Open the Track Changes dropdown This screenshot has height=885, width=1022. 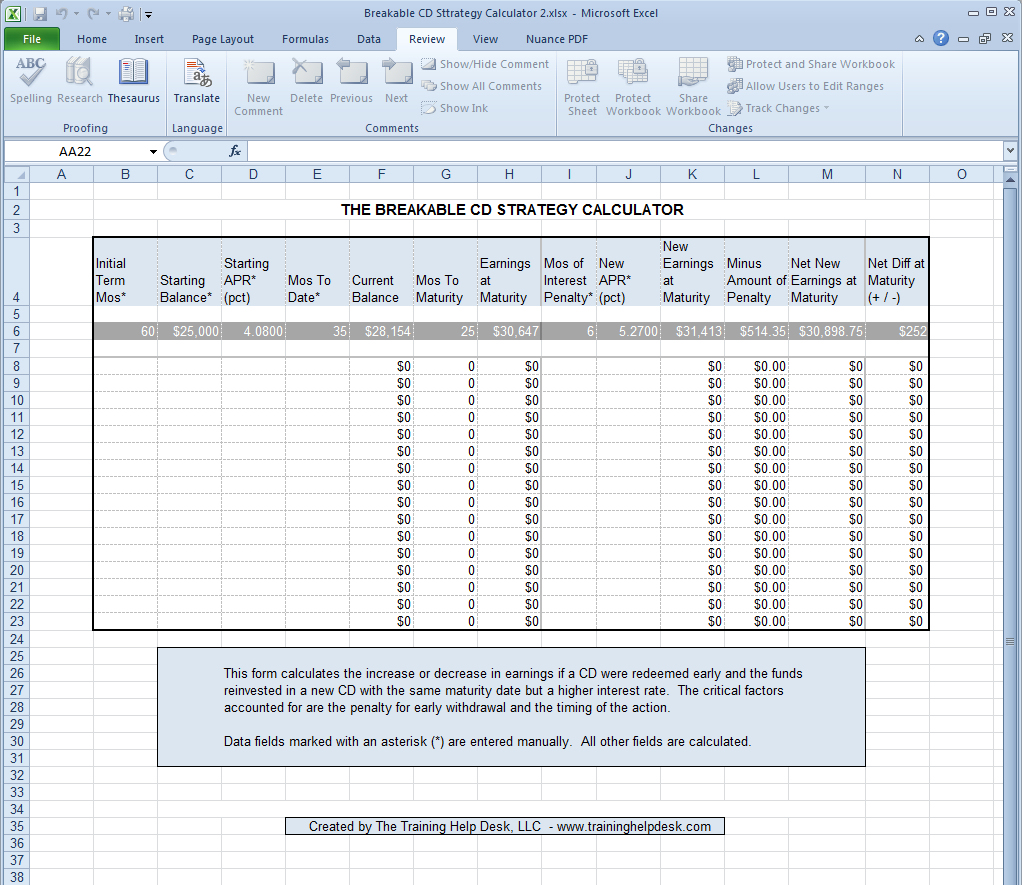[x=778, y=108]
